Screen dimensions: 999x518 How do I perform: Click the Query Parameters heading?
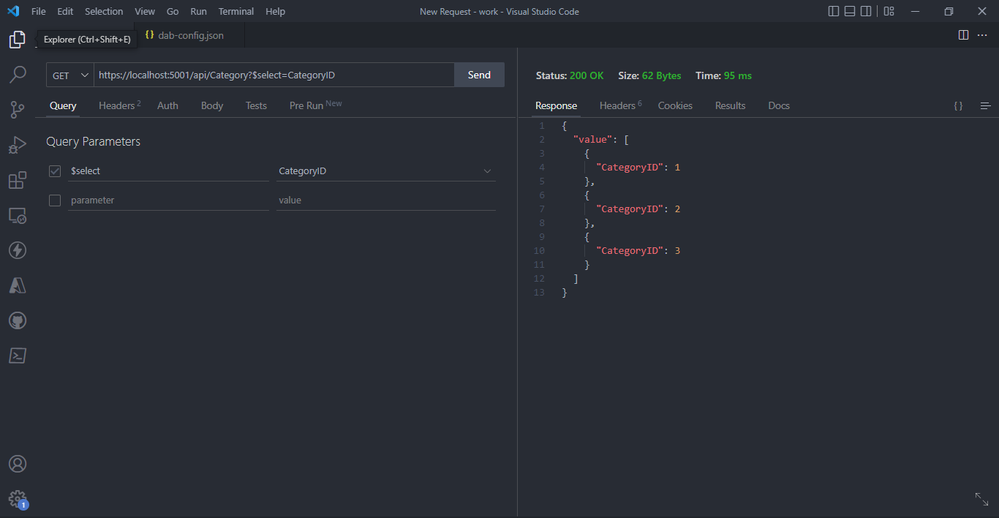click(93, 141)
